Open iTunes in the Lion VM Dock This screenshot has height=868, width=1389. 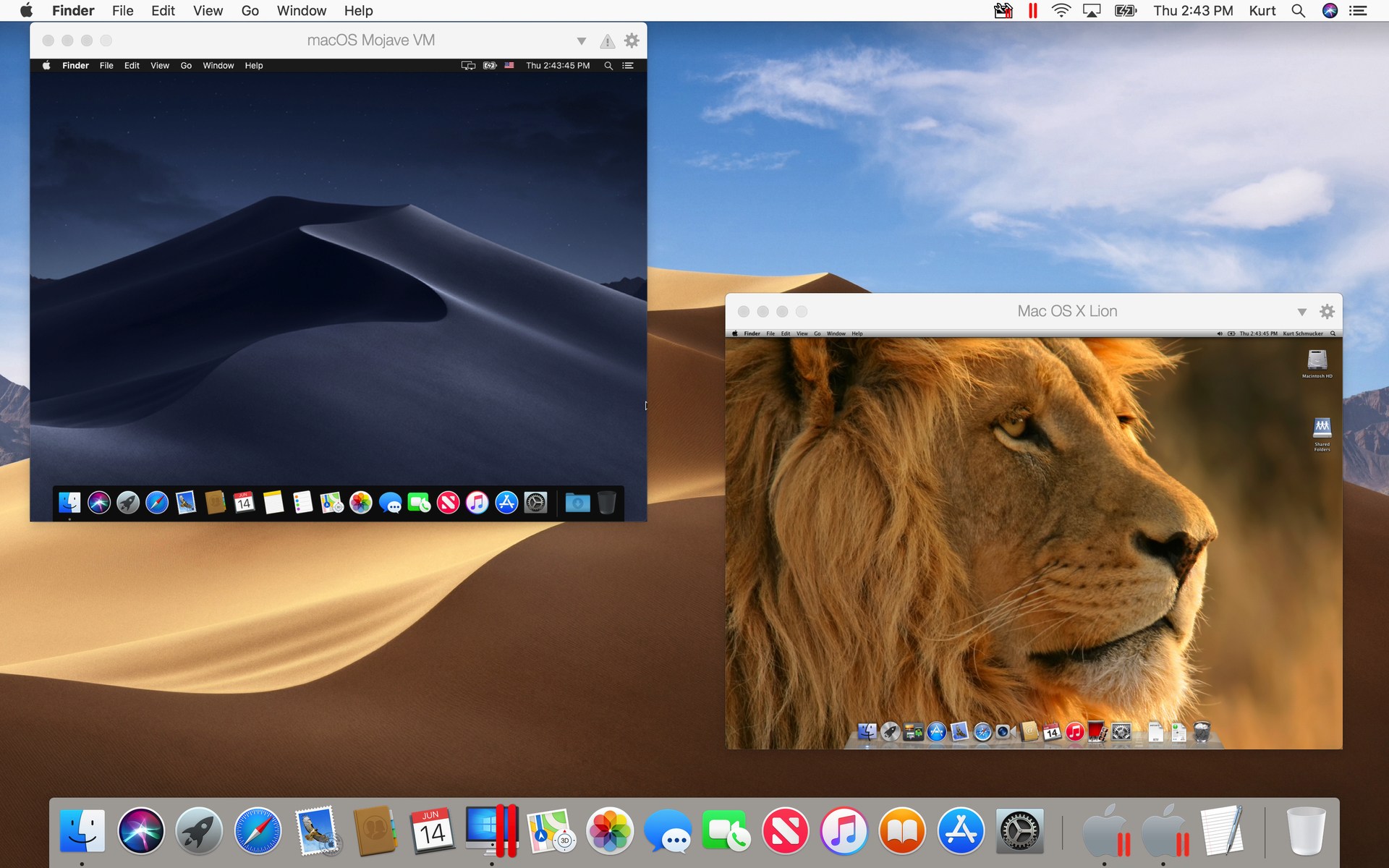[x=1074, y=732]
